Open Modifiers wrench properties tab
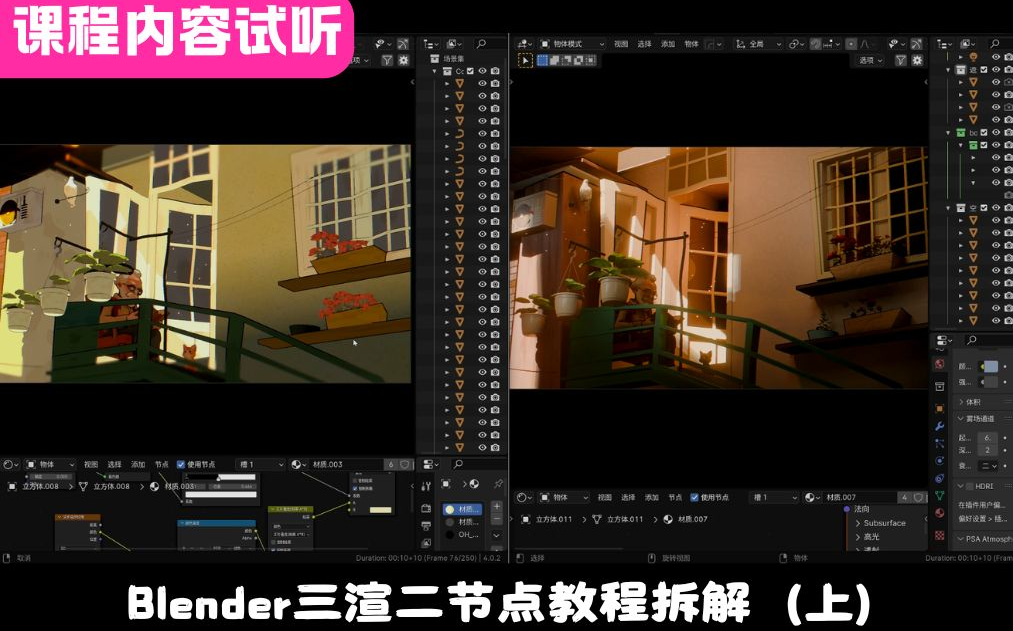Screen dimensions: 1013x631 pyautogui.click(x=939, y=426)
